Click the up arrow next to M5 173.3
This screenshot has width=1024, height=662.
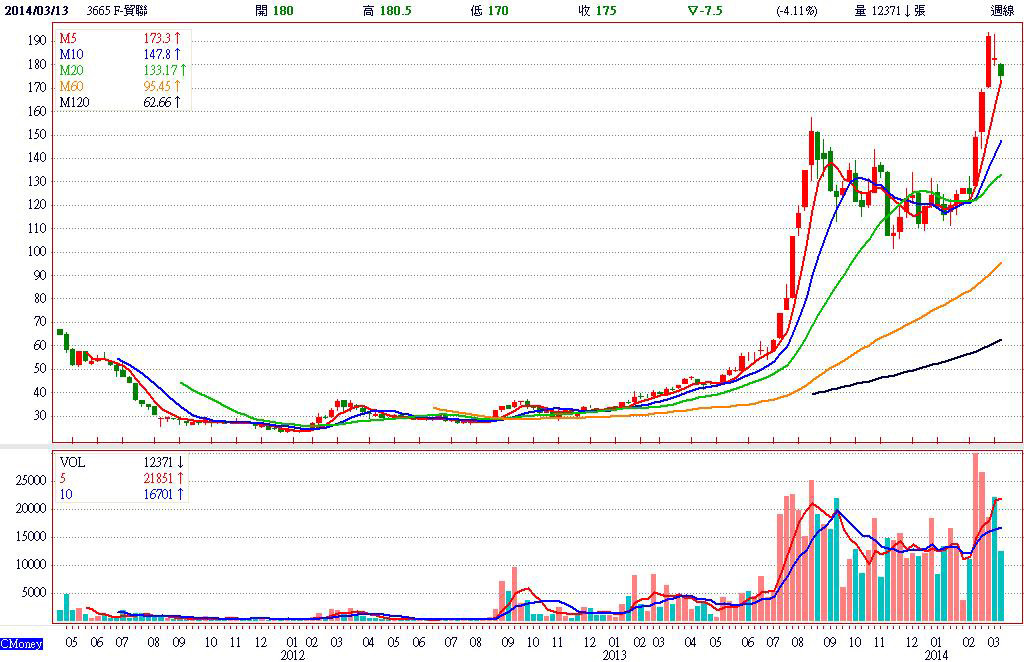click(x=178, y=38)
